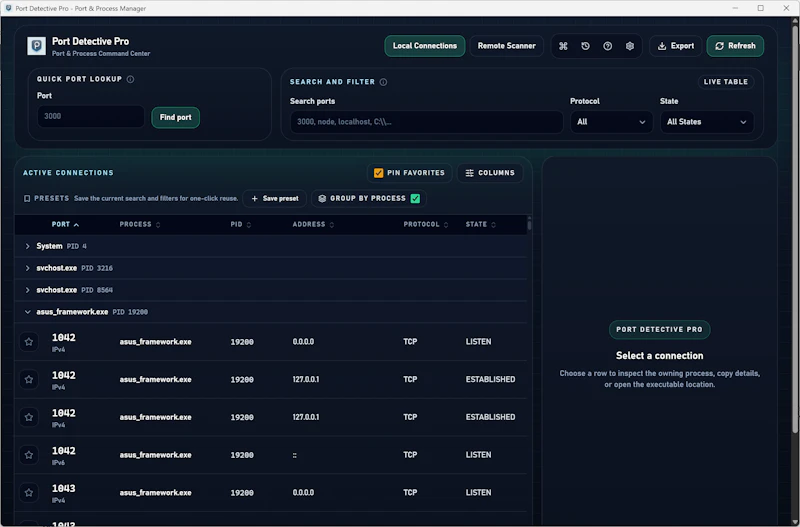Switch to the Remote Scanner tab

click(x=506, y=46)
